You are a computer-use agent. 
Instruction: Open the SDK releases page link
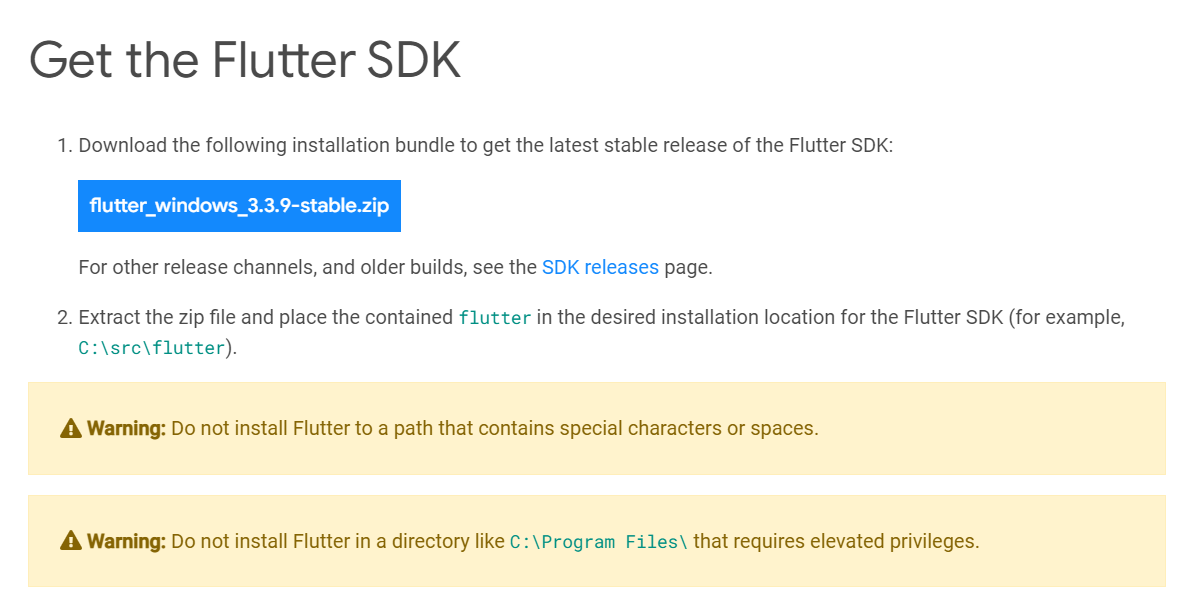[x=600, y=267]
